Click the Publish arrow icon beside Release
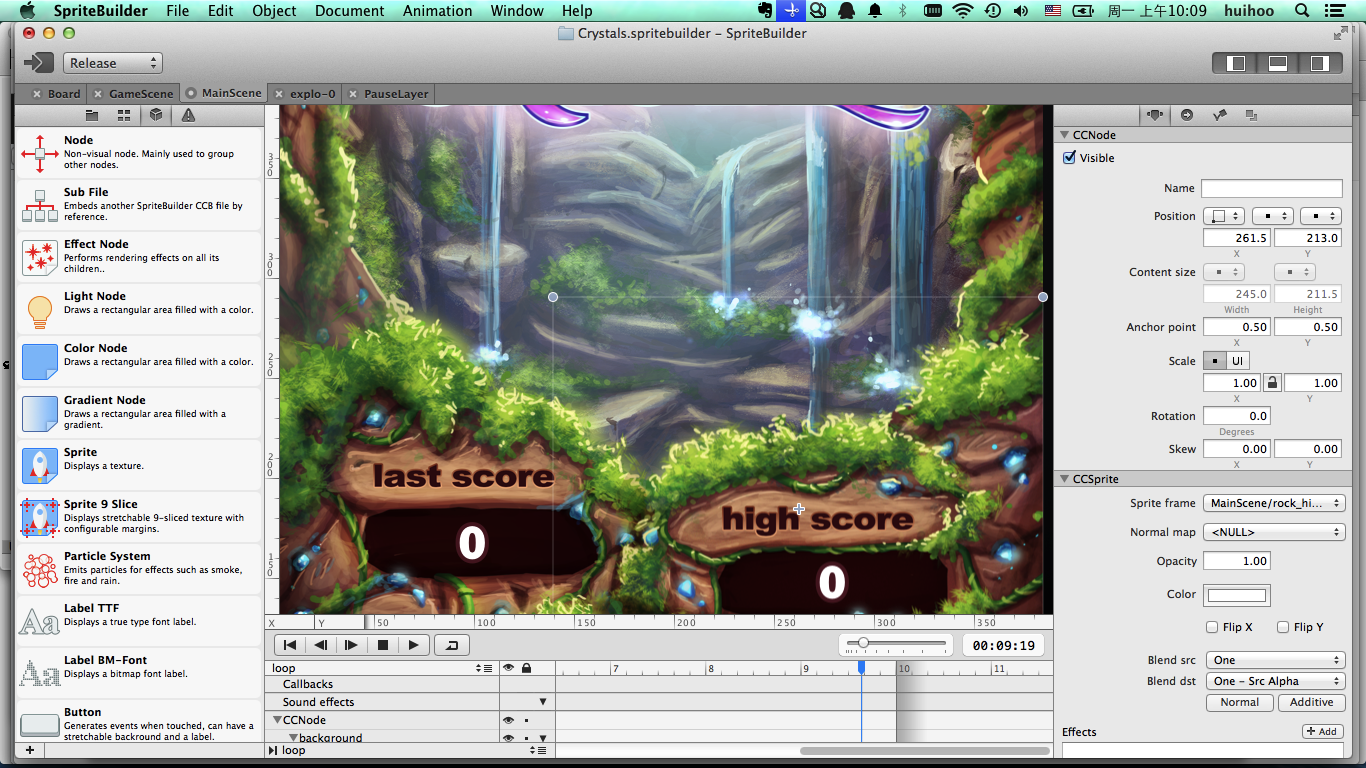 tap(38, 63)
